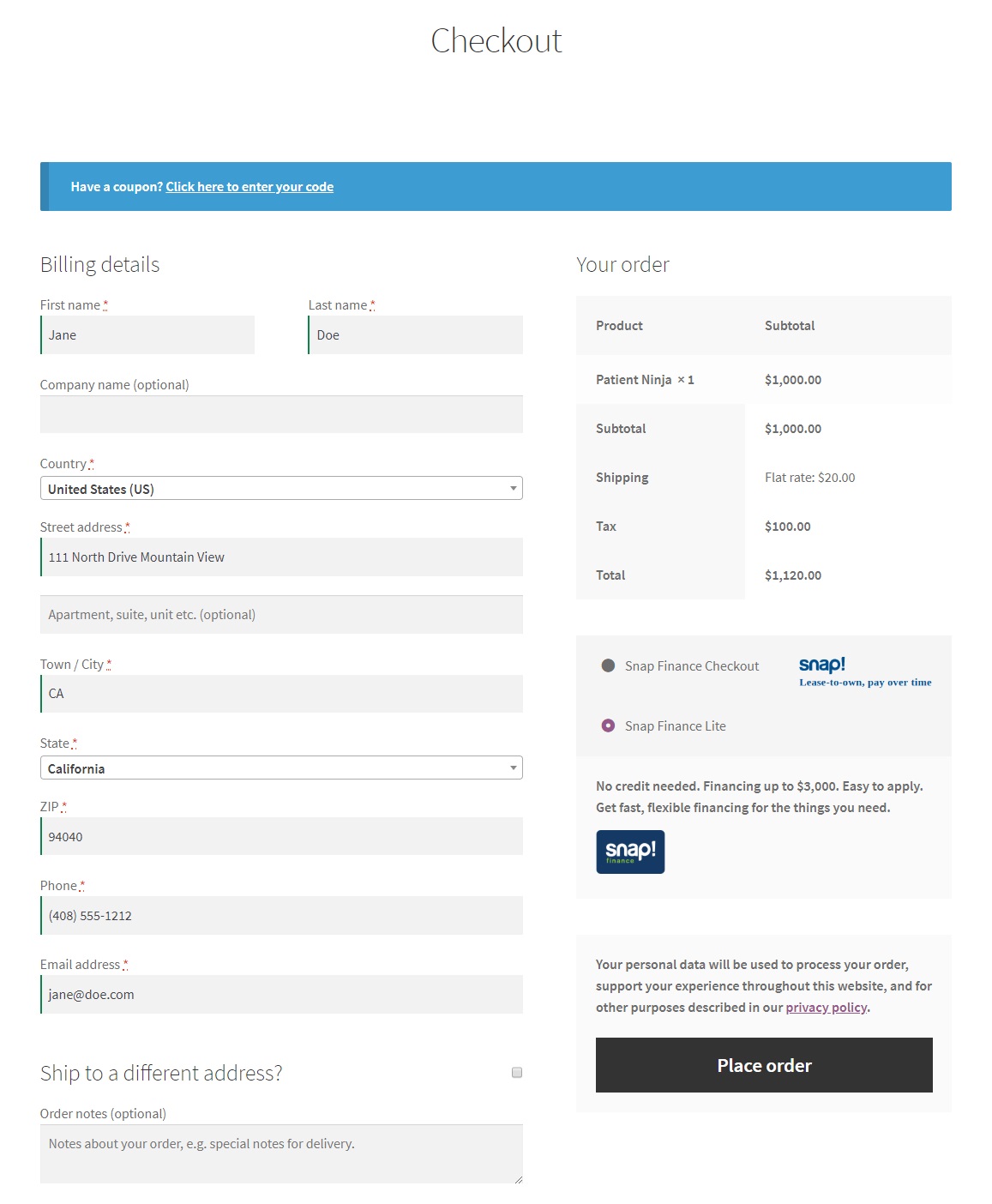992x1204 pixels.
Task: Click the Order notes text area
Action: [281, 1154]
